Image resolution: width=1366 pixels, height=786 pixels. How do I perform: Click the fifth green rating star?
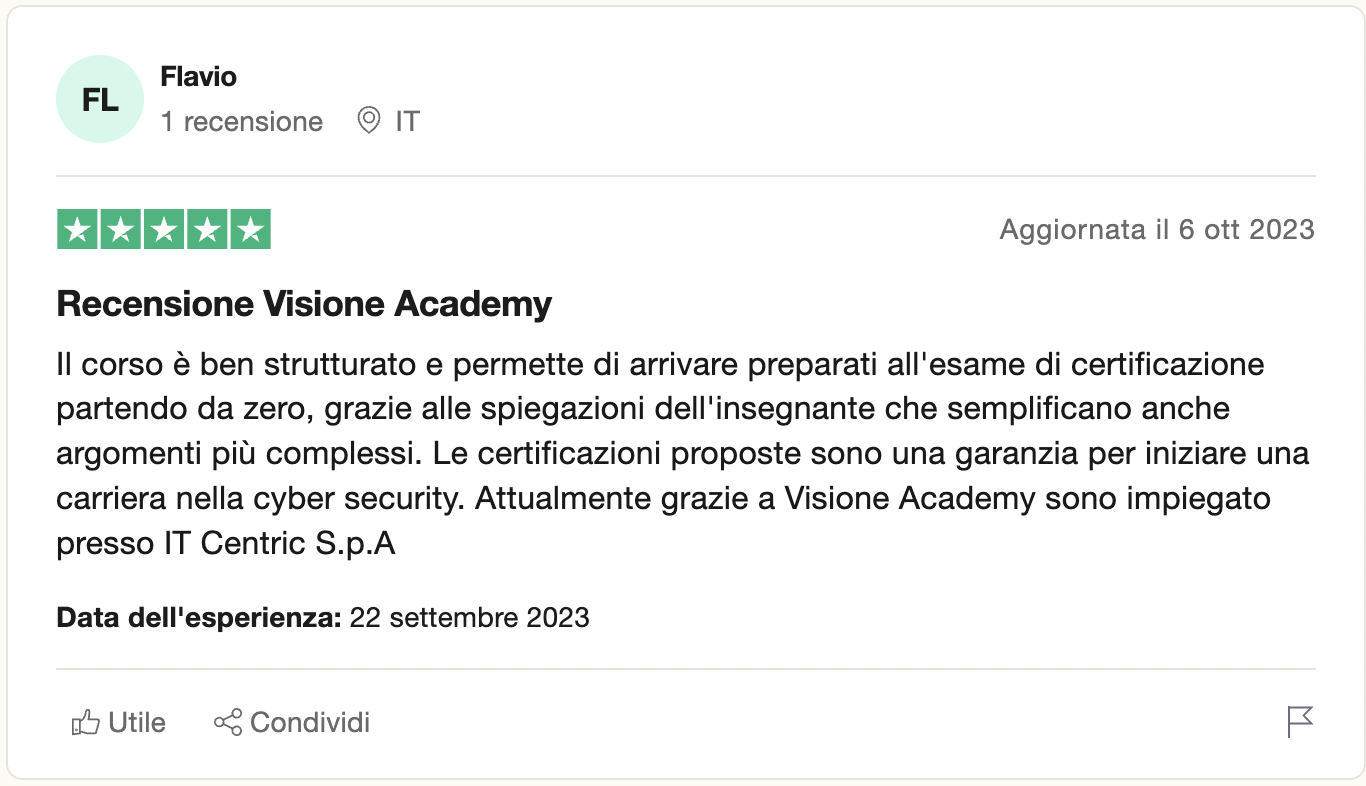coord(251,230)
